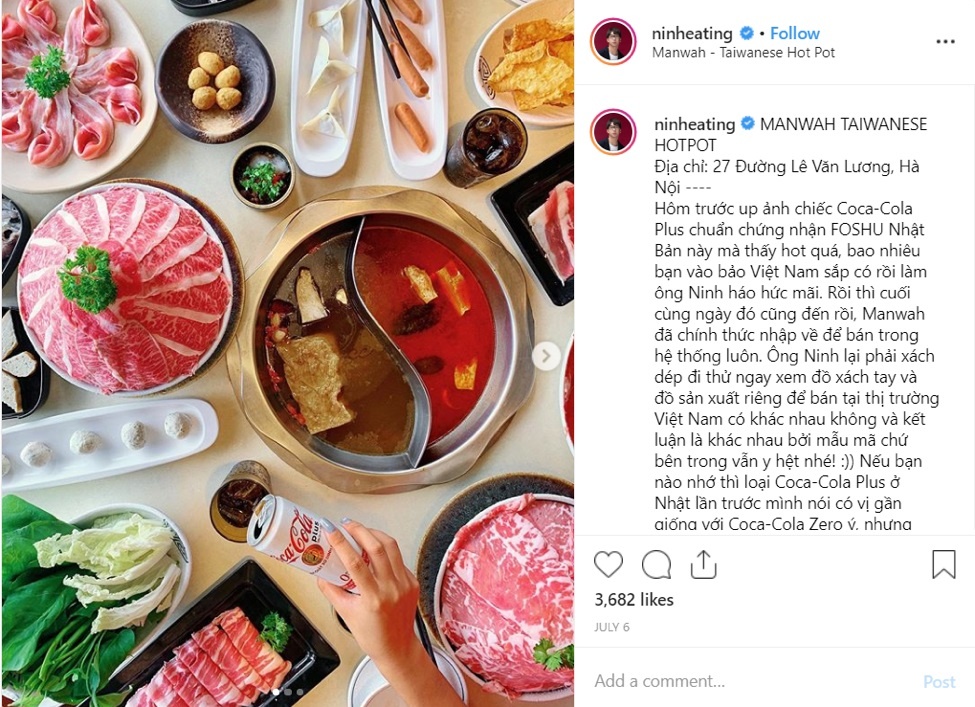This screenshot has height=707, width=975.
Task: Focus the Add a comment field
Action: (752, 681)
